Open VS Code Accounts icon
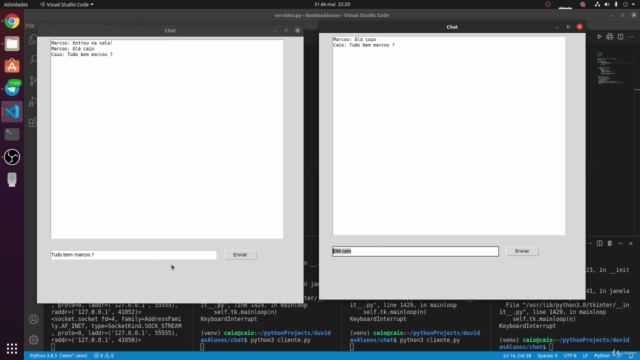This screenshot has width=640, height=360. point(33,319)
